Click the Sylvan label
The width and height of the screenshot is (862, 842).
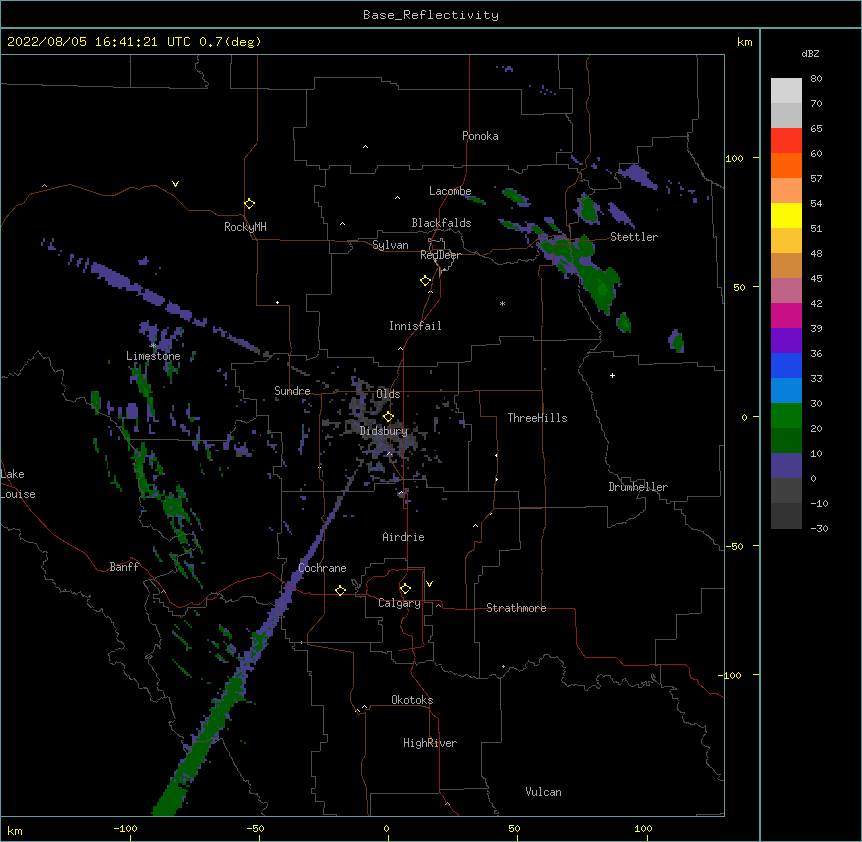click(390, 245)
